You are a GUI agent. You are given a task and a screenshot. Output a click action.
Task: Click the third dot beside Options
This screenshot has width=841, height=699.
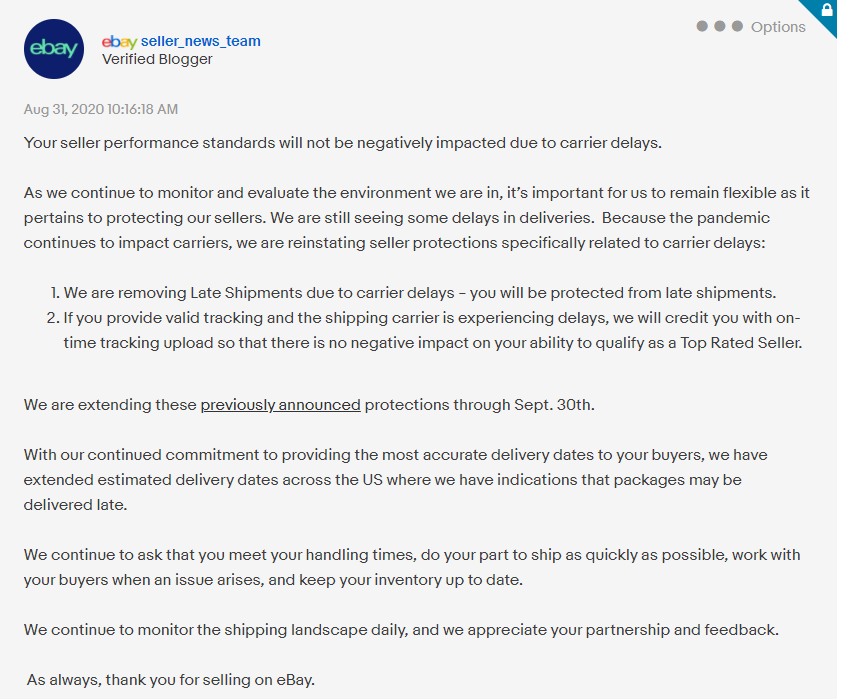[x=737, y=26]
